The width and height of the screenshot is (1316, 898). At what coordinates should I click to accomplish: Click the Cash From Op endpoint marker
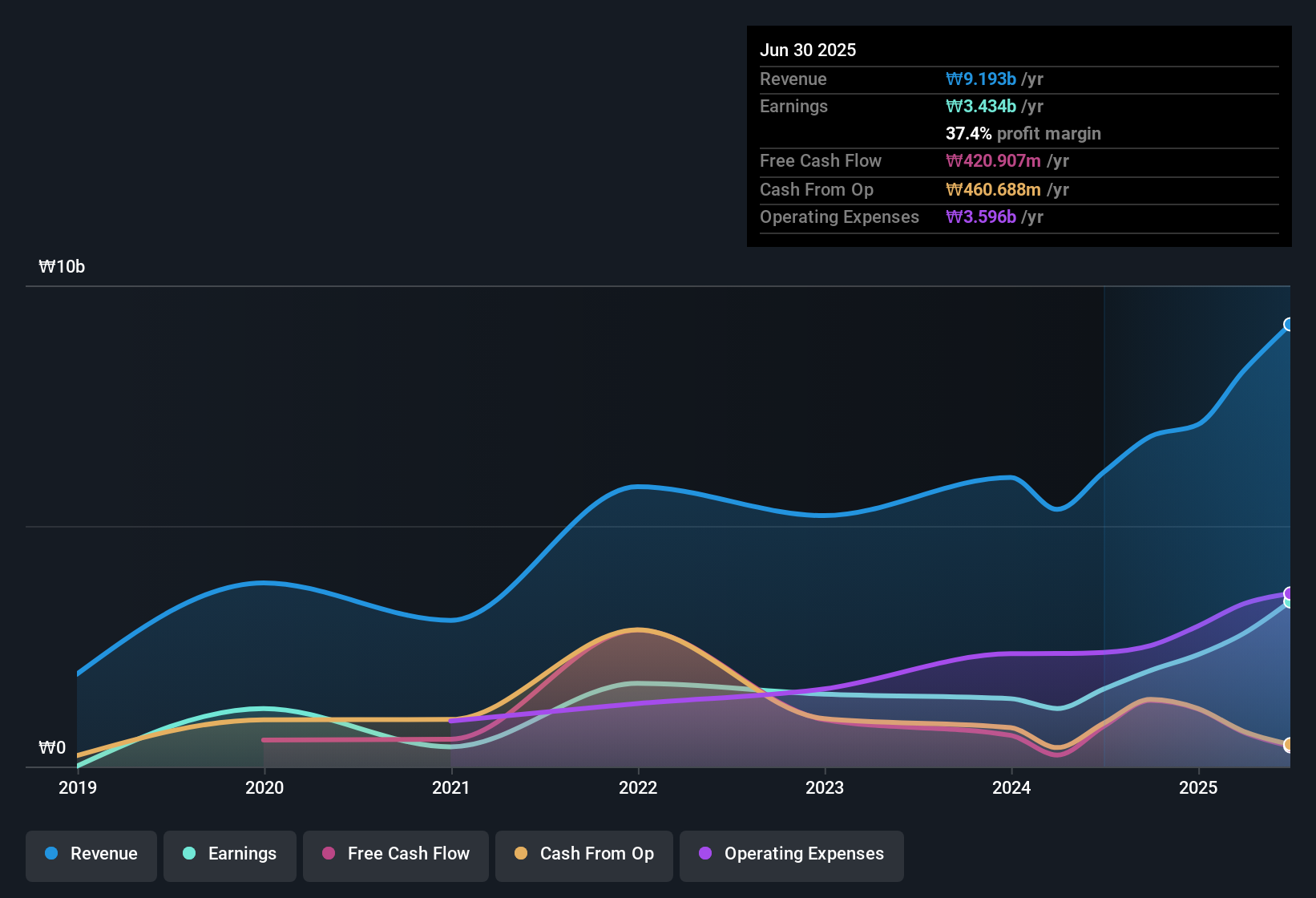(1288, 744)
